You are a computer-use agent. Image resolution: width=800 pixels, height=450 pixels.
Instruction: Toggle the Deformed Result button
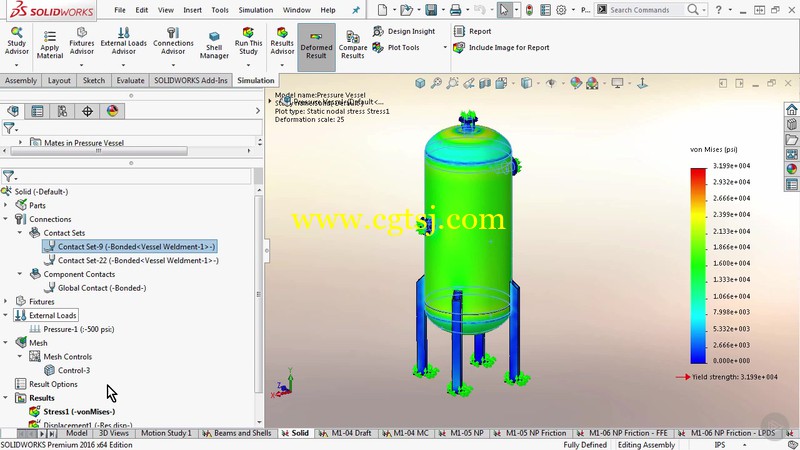316,46
